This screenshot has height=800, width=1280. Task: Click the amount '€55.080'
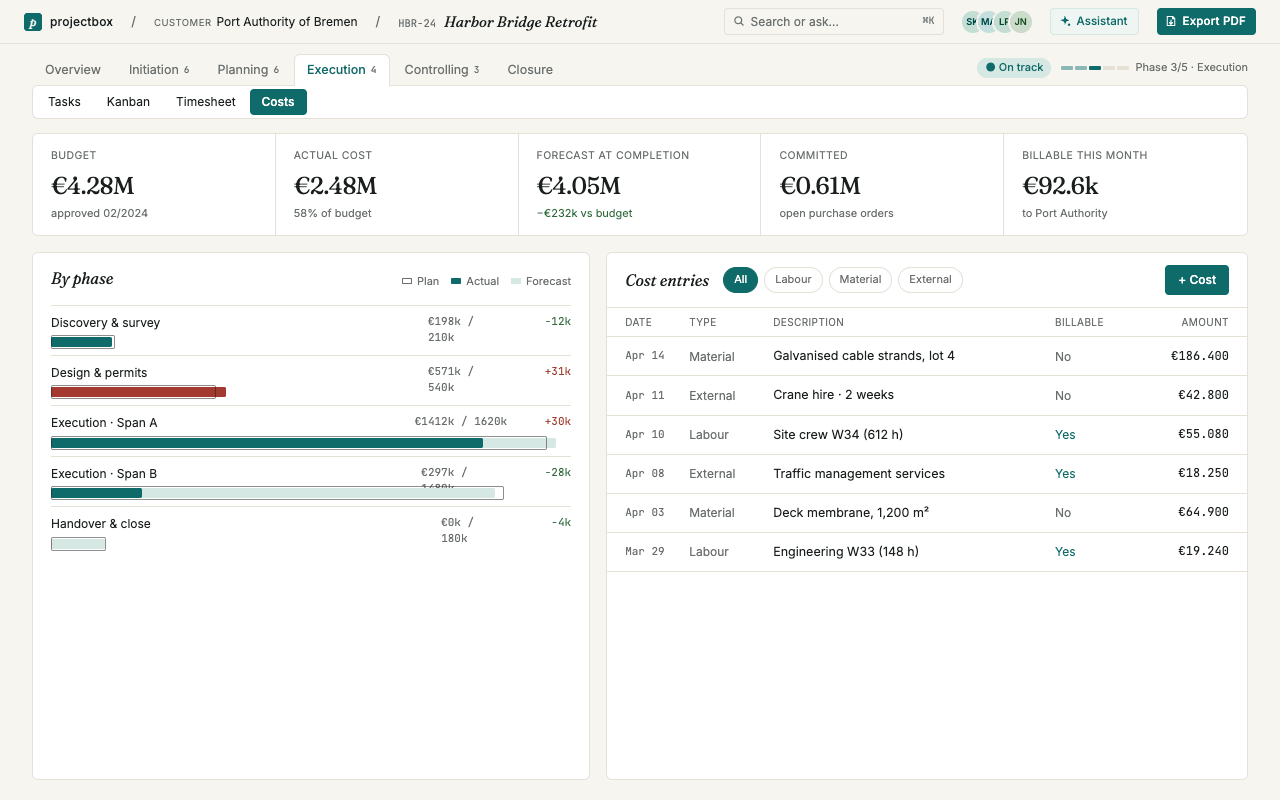tap(1203, 434)
